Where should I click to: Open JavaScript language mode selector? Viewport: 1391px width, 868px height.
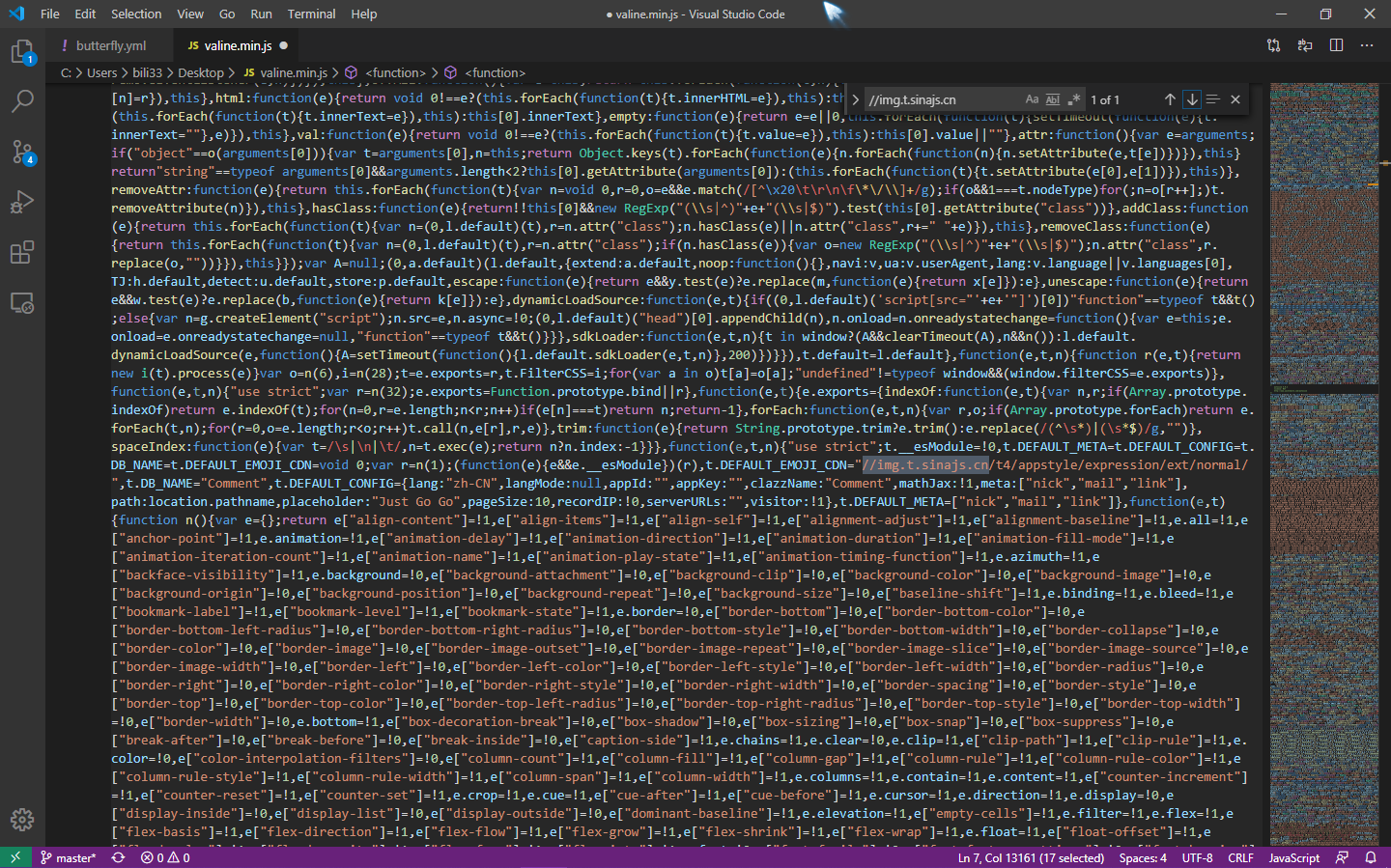point(1293,857)
